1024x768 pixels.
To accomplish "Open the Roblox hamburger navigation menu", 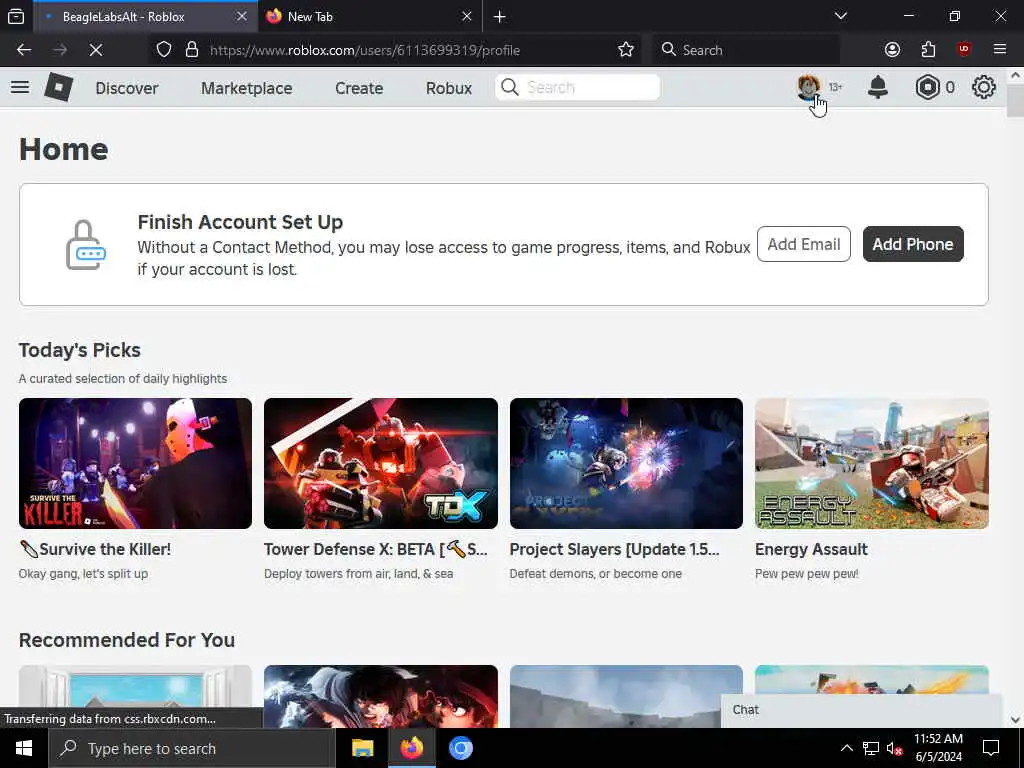I will pos(20,87).
